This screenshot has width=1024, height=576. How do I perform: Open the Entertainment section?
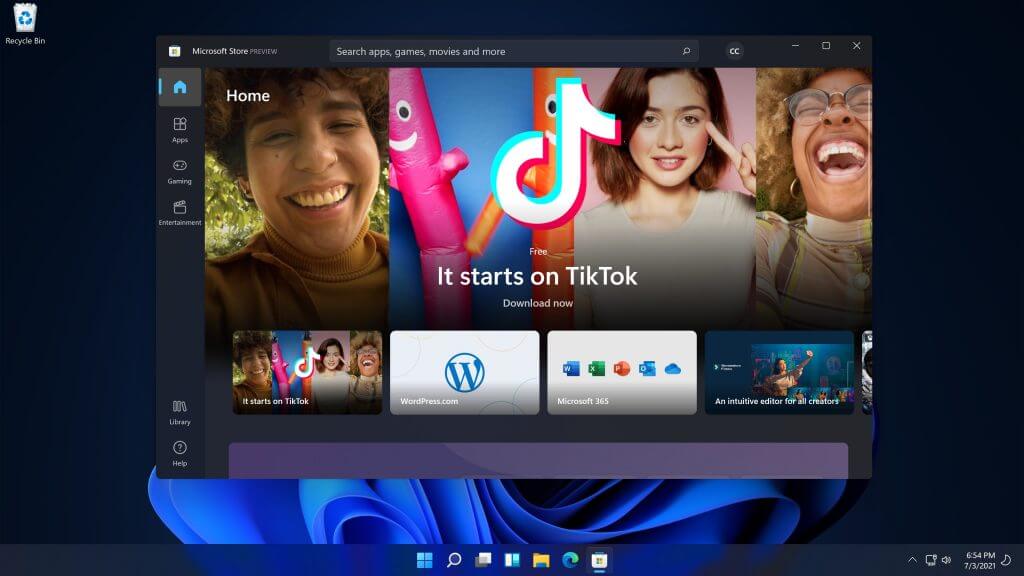(180, 213)
